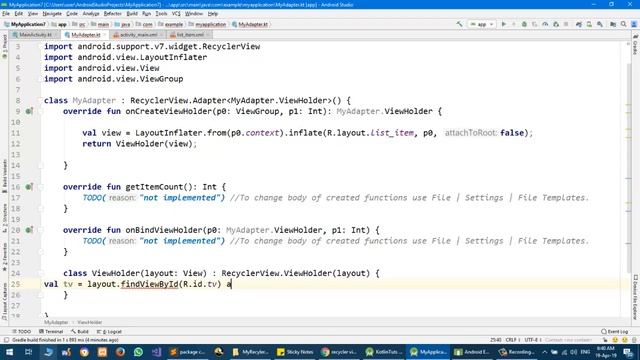Click the Sync Project with Gradle icon

(579, 24)
